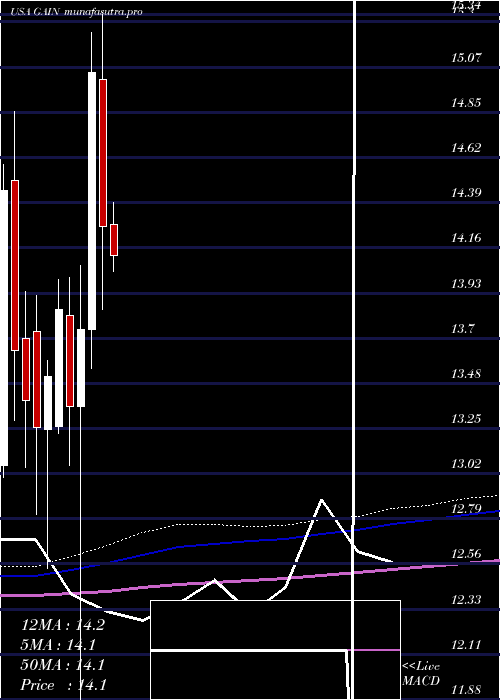This screenshot has width=500, height=700.
Task: Select the 12.11 price level label
Action: 467,644
